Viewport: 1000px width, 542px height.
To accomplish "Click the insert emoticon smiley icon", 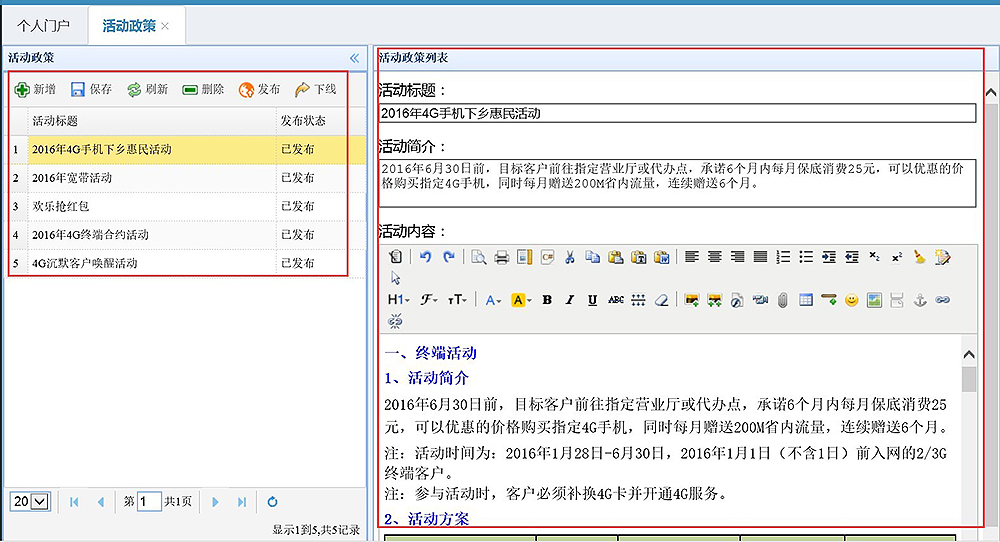I will (x=851, y=300).
